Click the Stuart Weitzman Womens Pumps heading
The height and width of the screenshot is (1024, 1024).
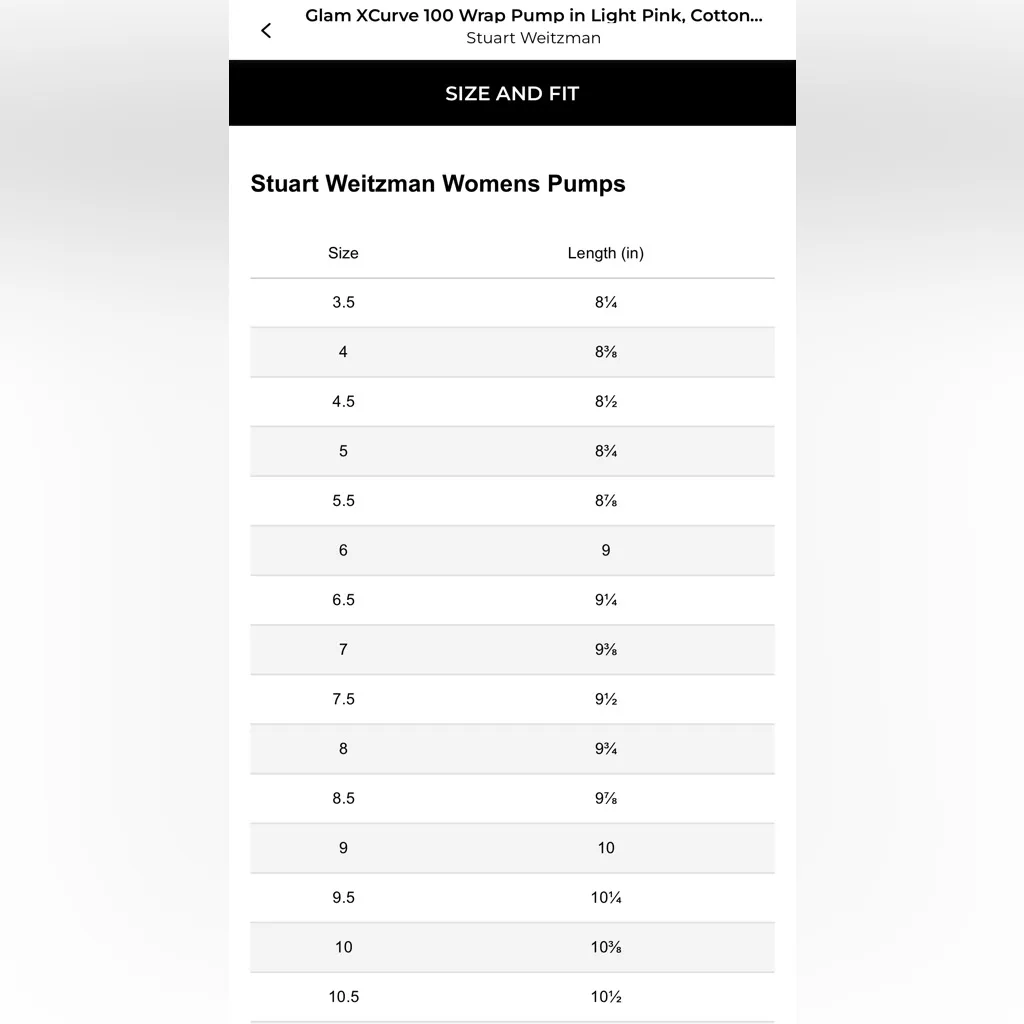pos(438,184)
